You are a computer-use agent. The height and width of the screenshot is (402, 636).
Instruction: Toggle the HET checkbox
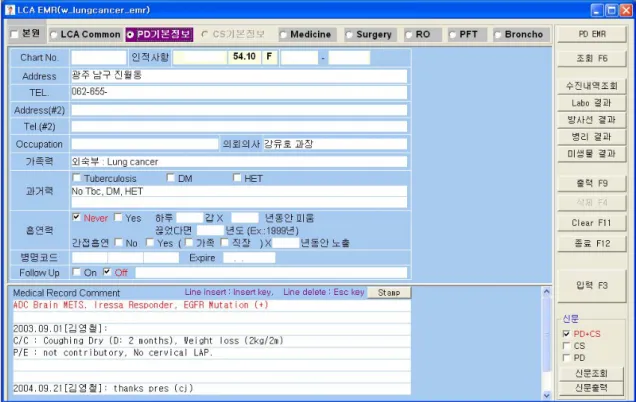pos(237,178)
